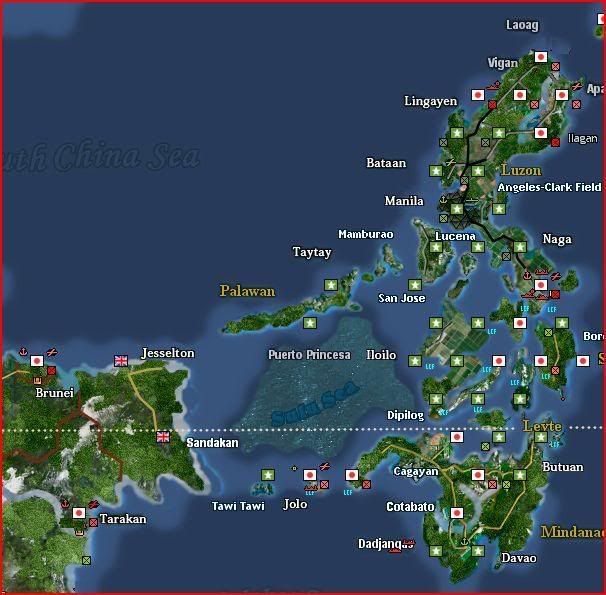606x595 pixels.
Task: Click the anchor port icon near Davao
Action: pos(465,542)
